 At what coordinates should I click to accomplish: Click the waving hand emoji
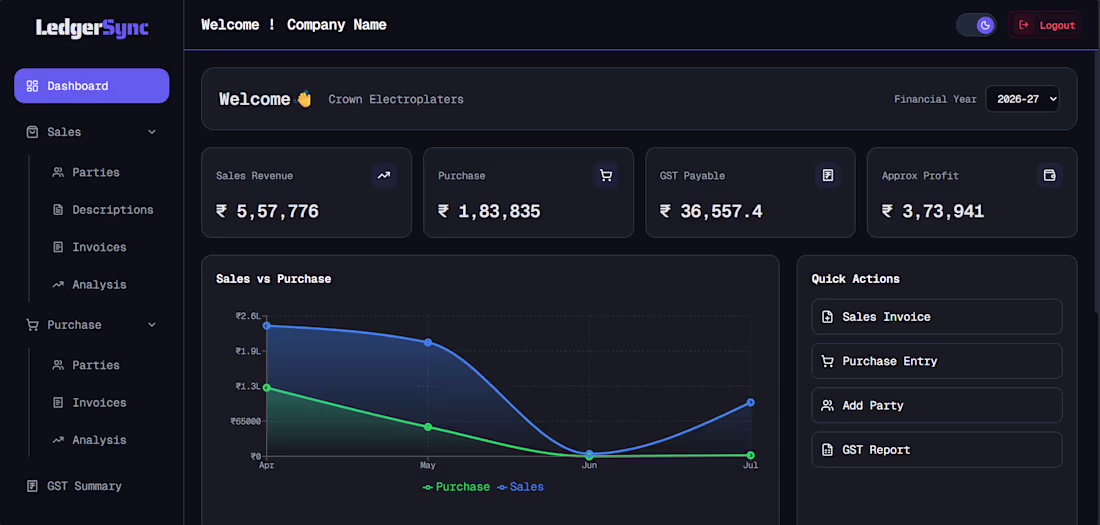pyautogui.click(x=304, y=99)
